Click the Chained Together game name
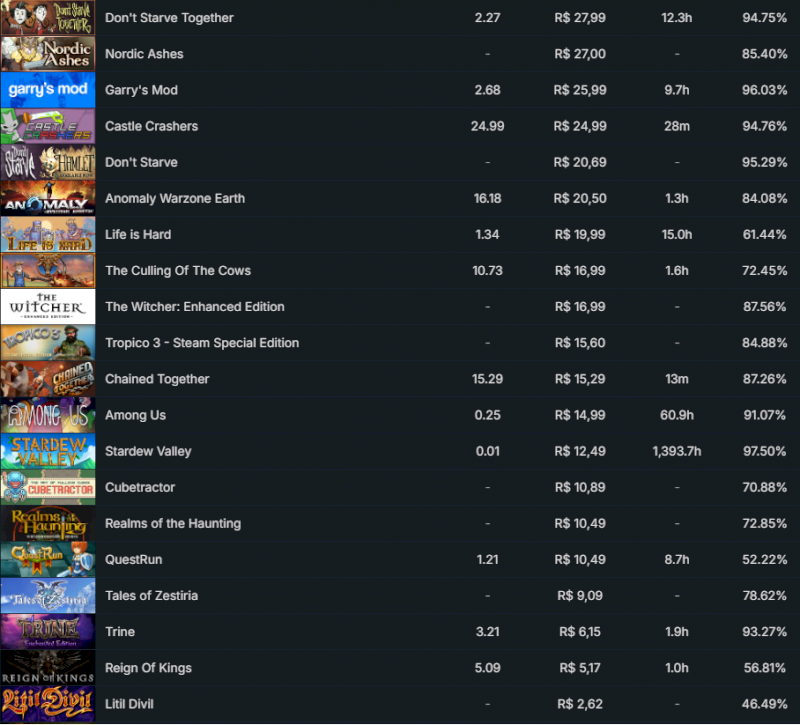Screen dimensions: 800x725 point(157,379)
